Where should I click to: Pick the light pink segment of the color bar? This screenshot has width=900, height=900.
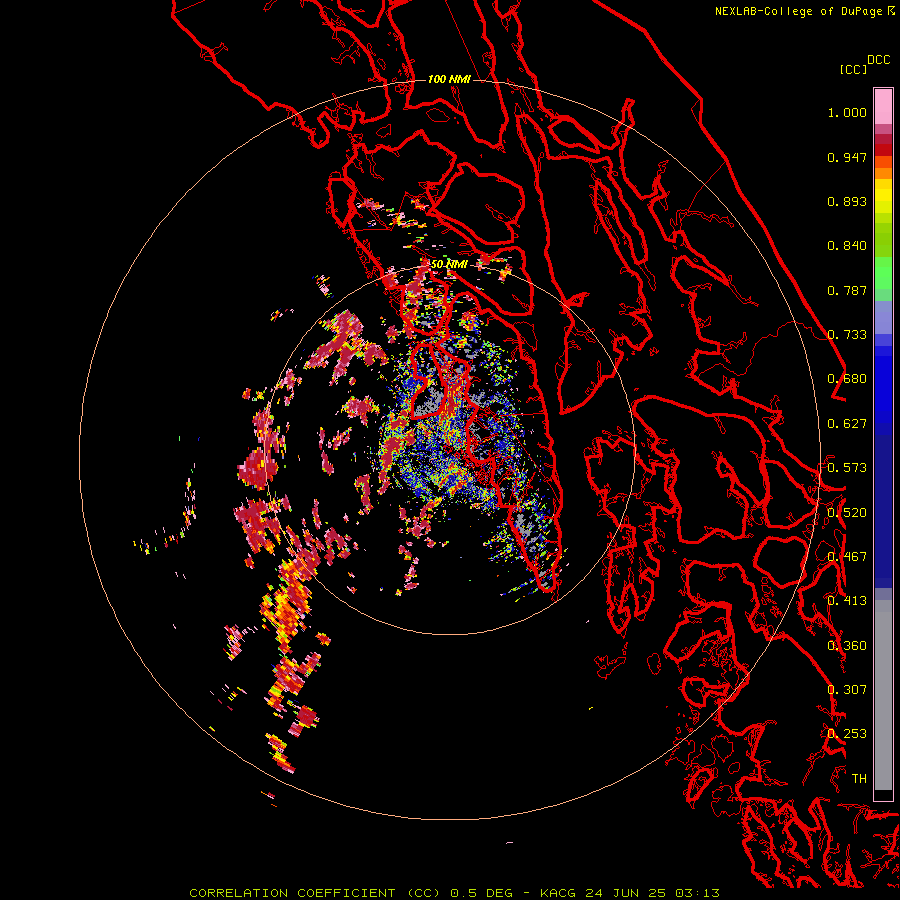pyautogui.click(x=883, y=107)
